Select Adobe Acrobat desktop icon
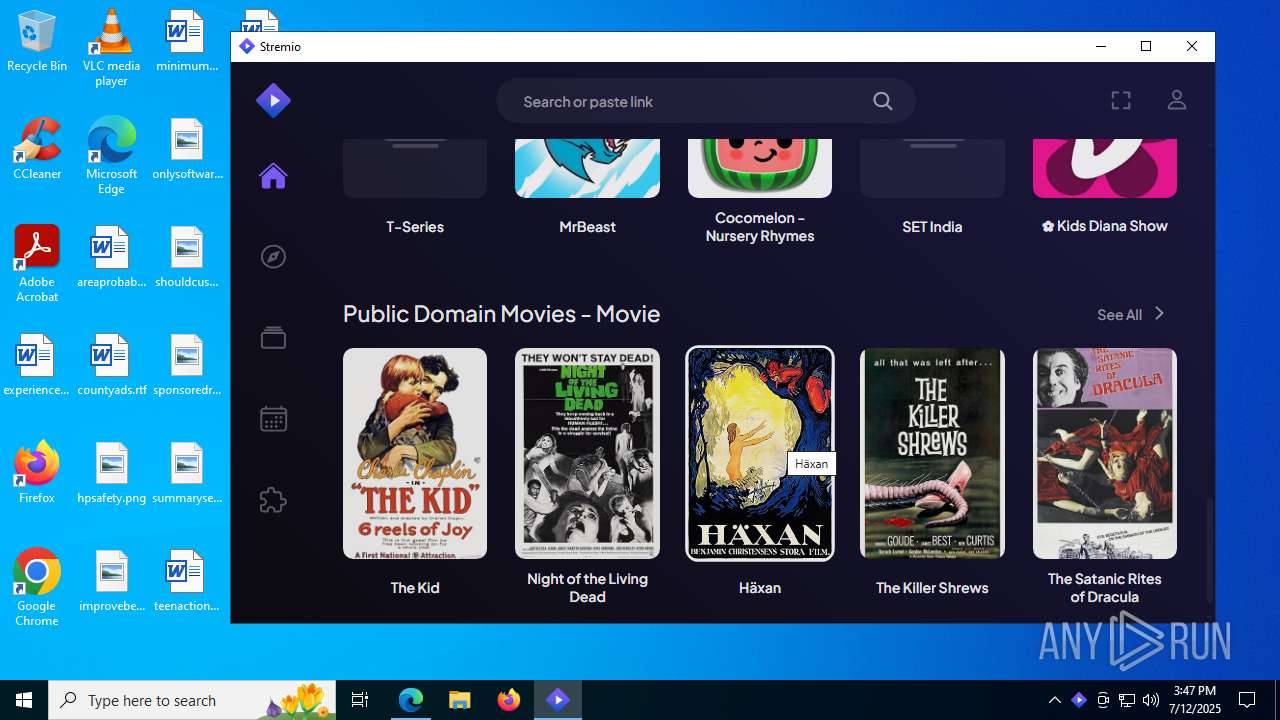The image size is (1280, 720). (x=37, y=264)
